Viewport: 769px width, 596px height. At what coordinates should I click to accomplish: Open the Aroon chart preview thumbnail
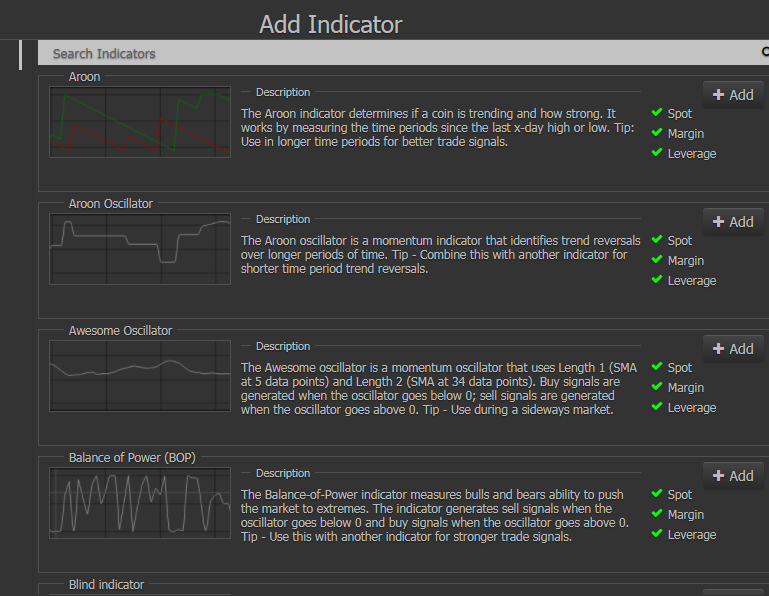(140, 122)
